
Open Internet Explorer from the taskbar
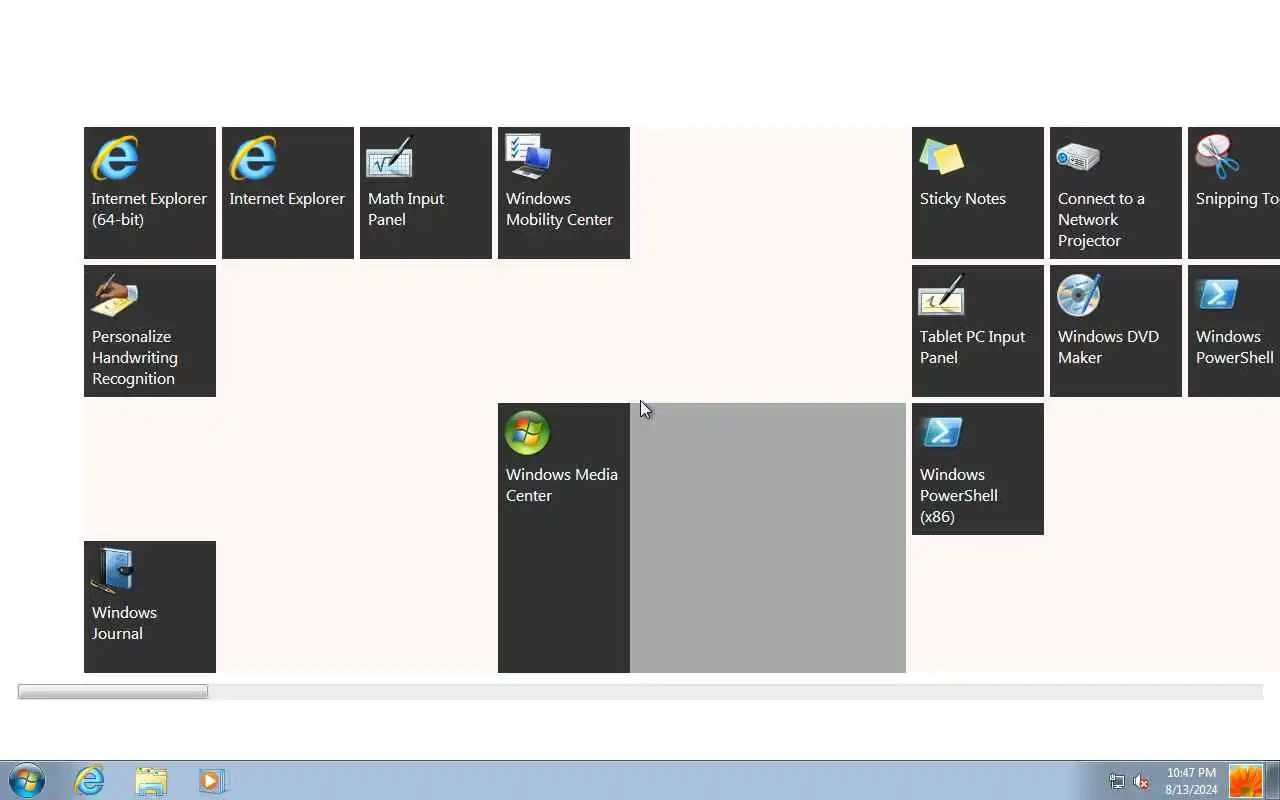[x=89, y=780]
